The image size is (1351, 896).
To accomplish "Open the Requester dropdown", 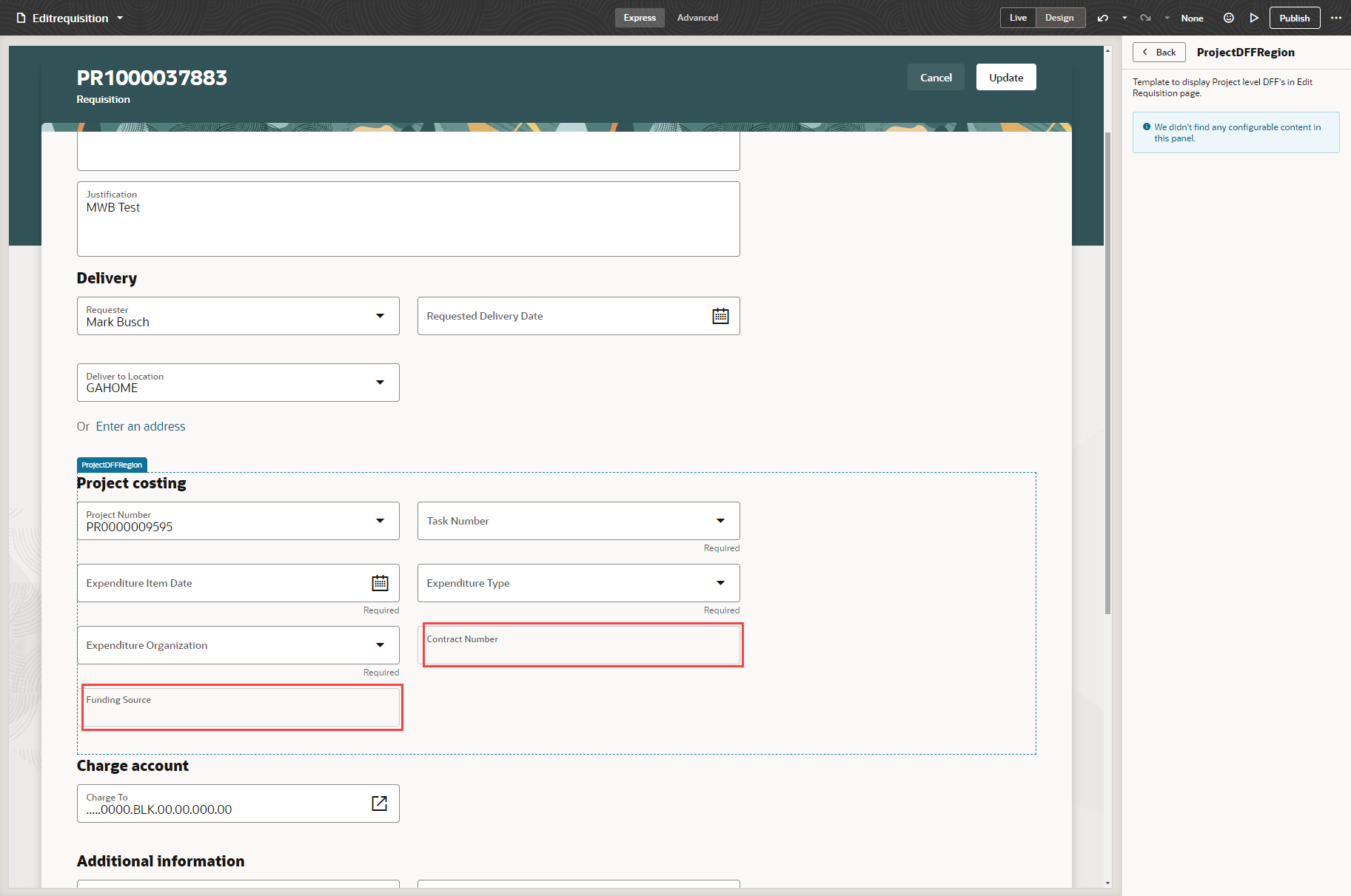I will pyautogui.click(x=381, y=316).
